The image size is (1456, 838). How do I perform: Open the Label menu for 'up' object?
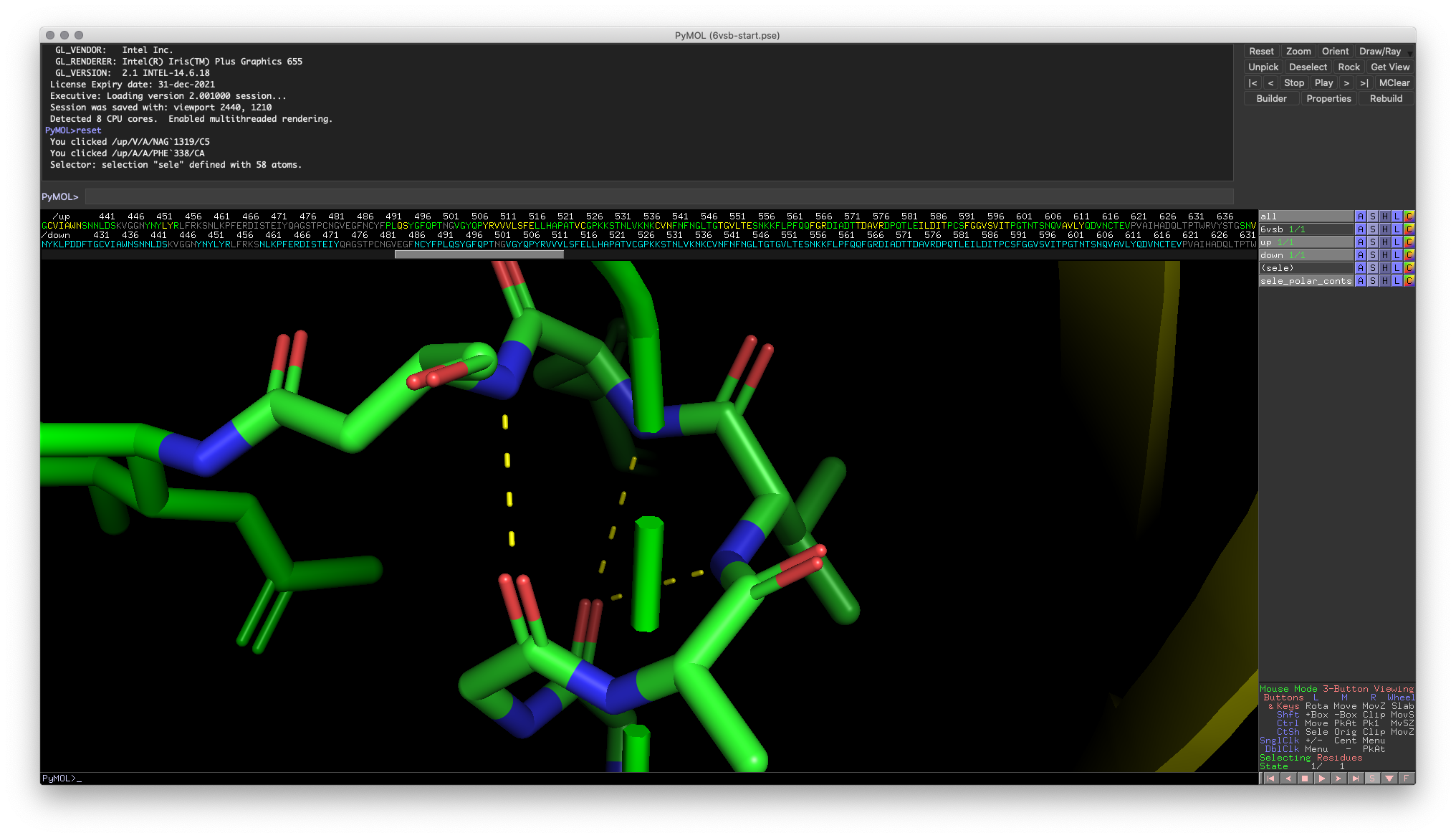point(1397,242)
